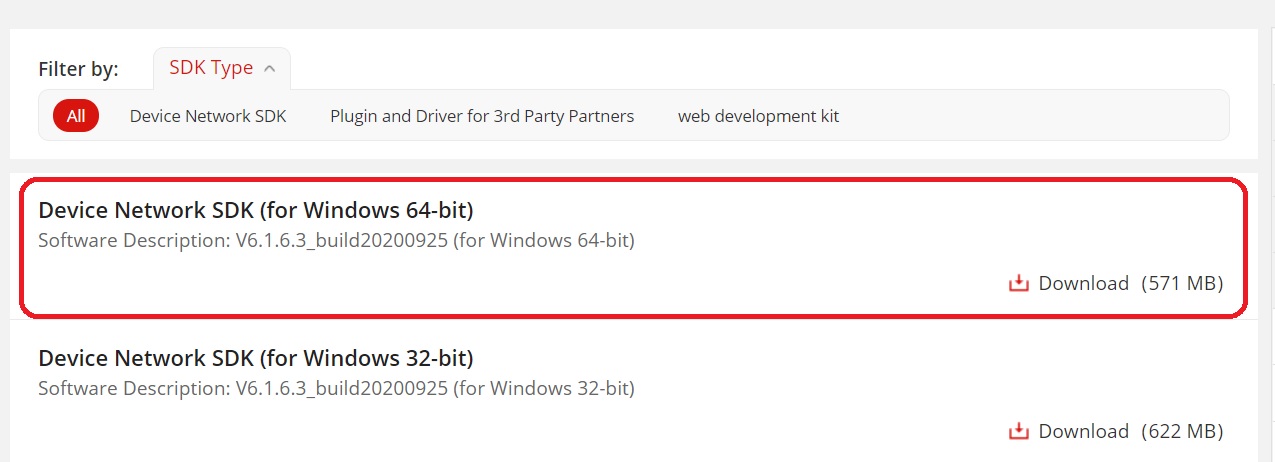Viewport: 1275px width, 462px height.
Task: Filter by 'Plugin and Driver for 3rd Party Partners'
Action: pos(482,116)
